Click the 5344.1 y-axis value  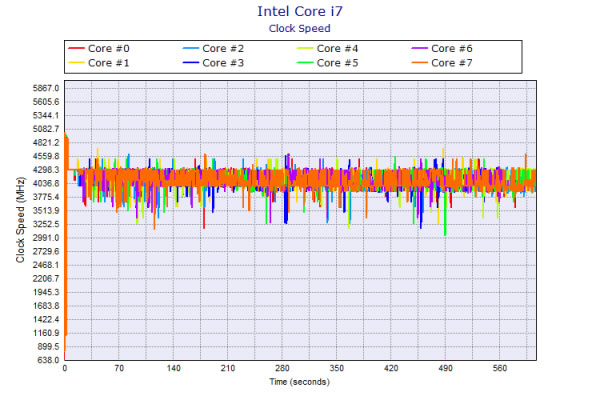pyautogui.click(x=46, y=116)
